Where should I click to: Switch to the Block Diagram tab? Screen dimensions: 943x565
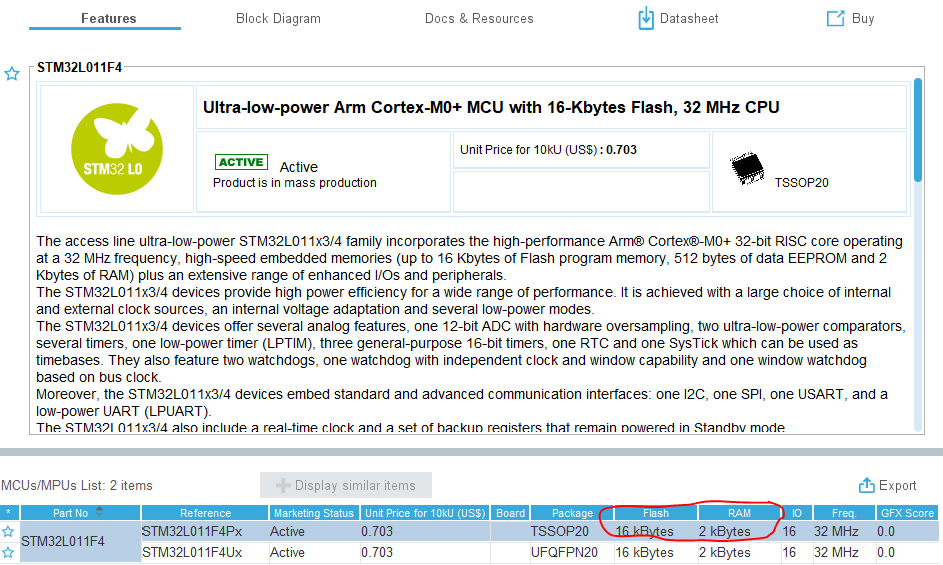(x=278, y=19)
